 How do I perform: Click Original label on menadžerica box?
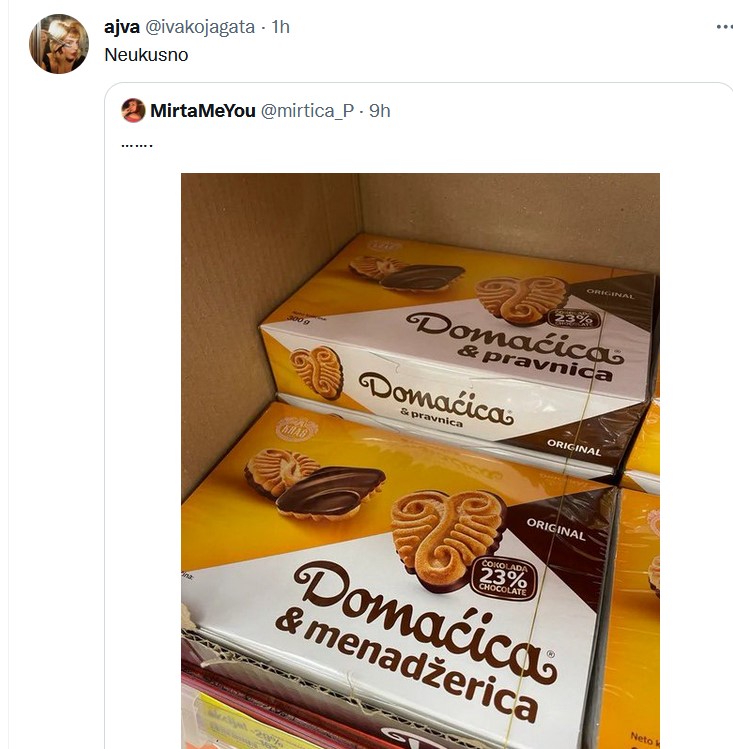tap(556, 530)
